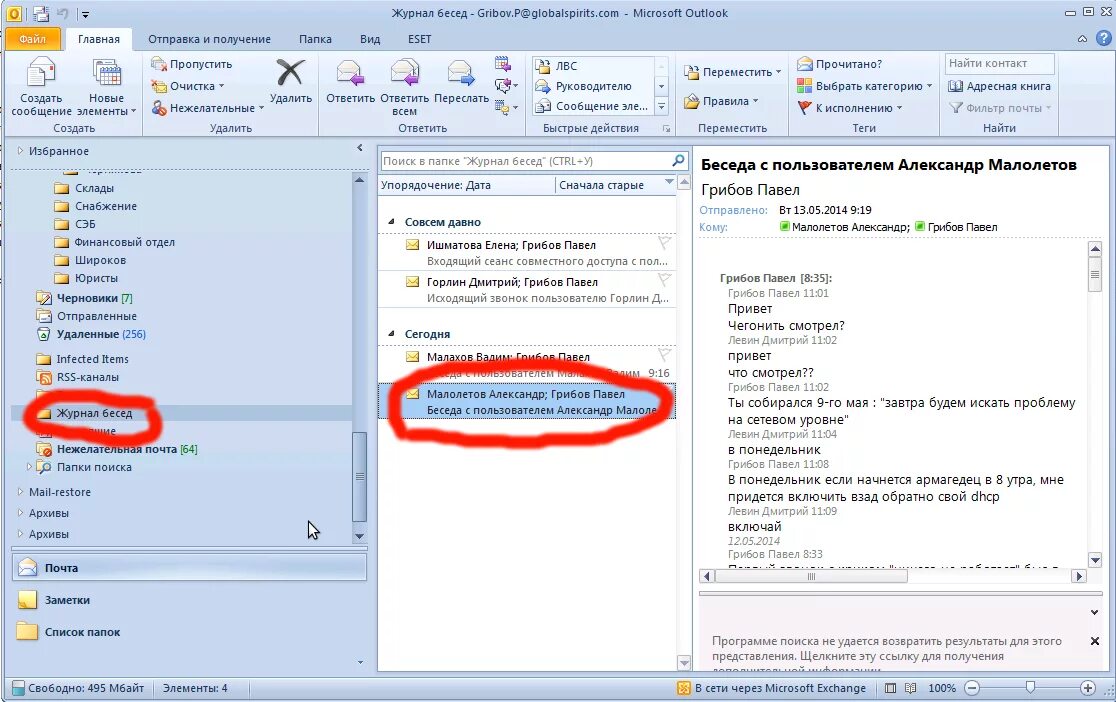This screenshot has height=702, width=1116.
Task: Open the Нежелательные junk menu
Action: click(207, 108)
